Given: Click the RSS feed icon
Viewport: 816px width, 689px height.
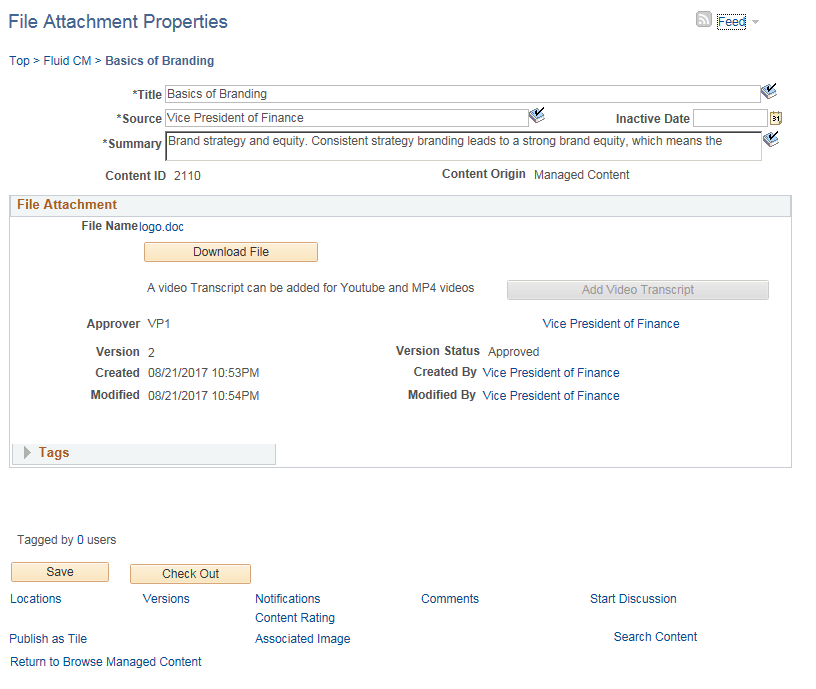Looking at the screenshot, I should tap(704, 19).
